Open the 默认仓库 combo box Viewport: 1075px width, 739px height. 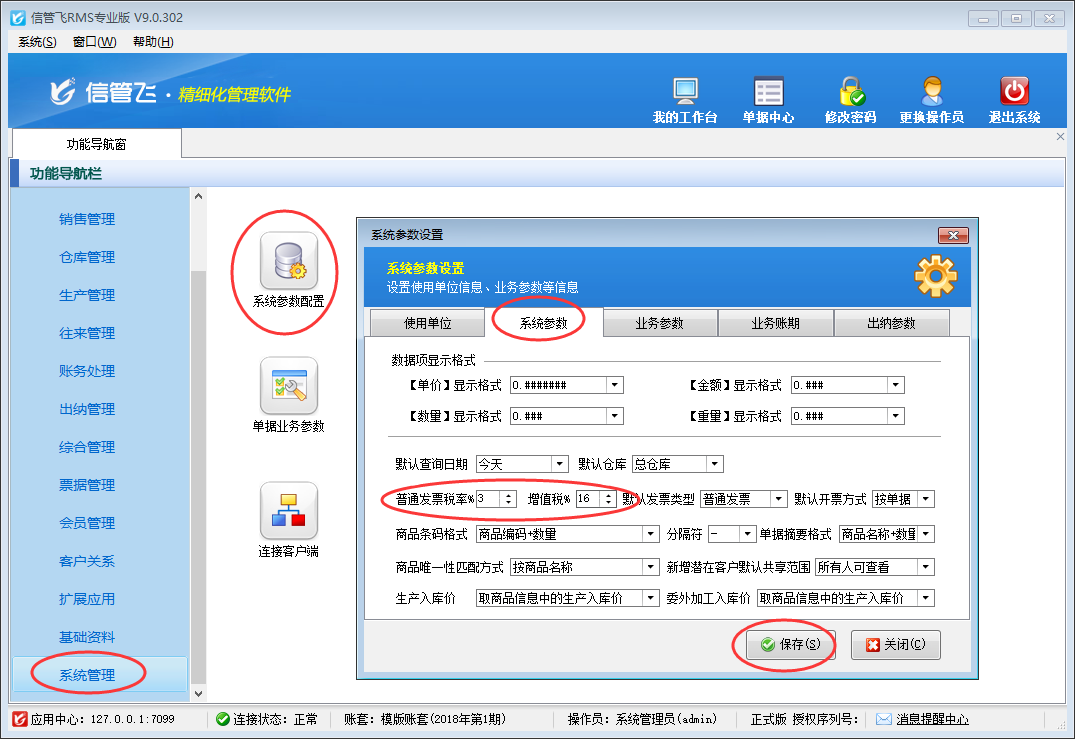(714, 464)
